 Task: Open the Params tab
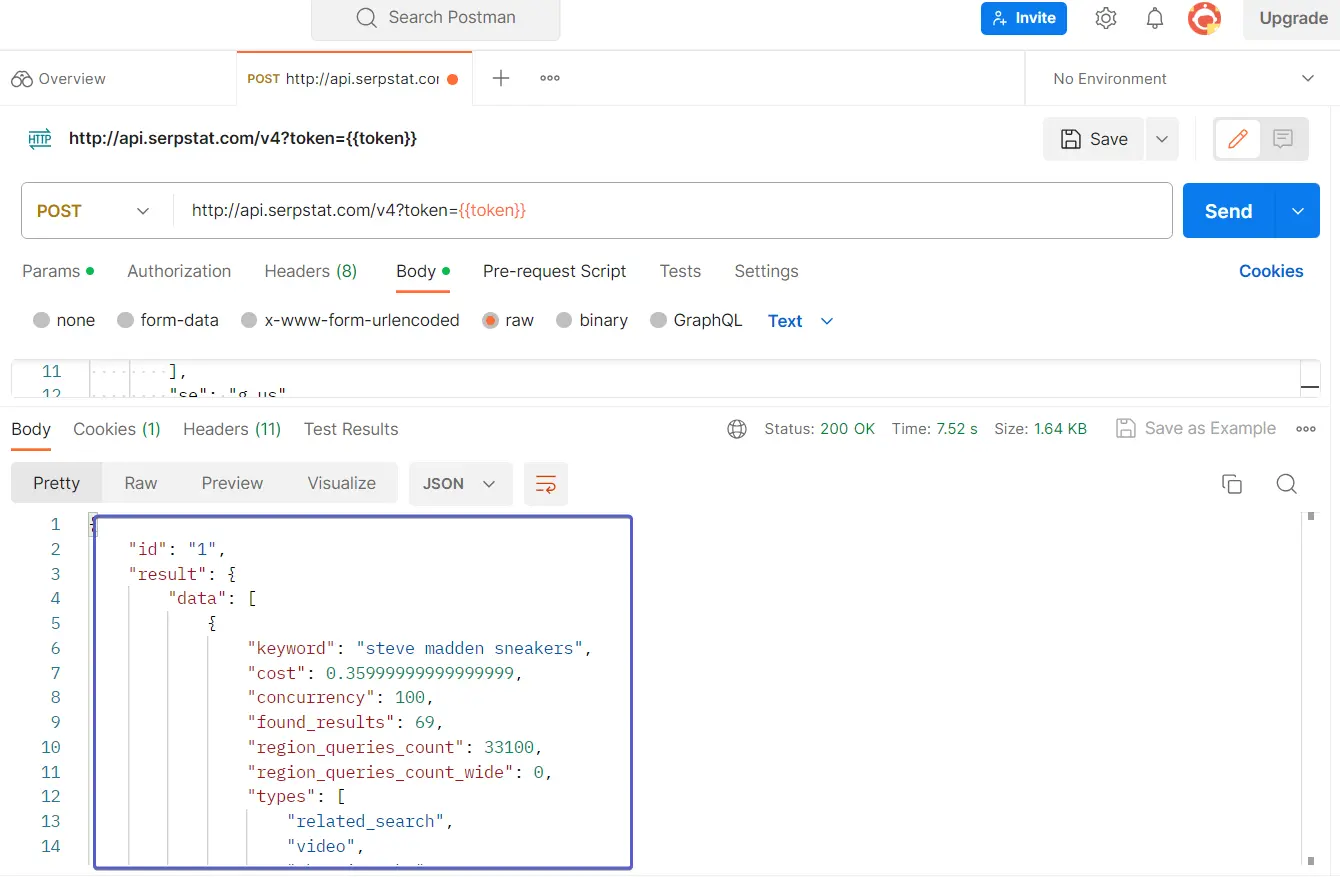pos(58,271)
